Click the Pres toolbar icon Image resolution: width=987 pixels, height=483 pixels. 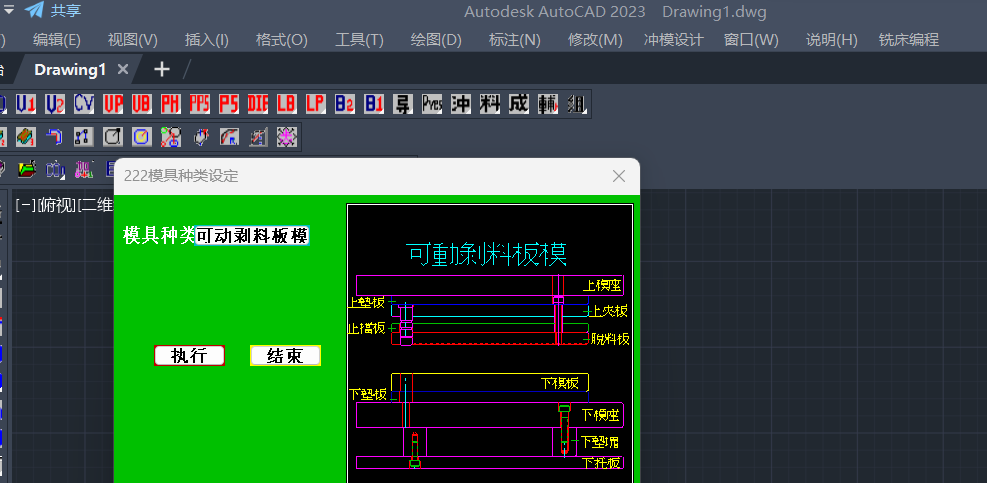[x=432, y=103]
